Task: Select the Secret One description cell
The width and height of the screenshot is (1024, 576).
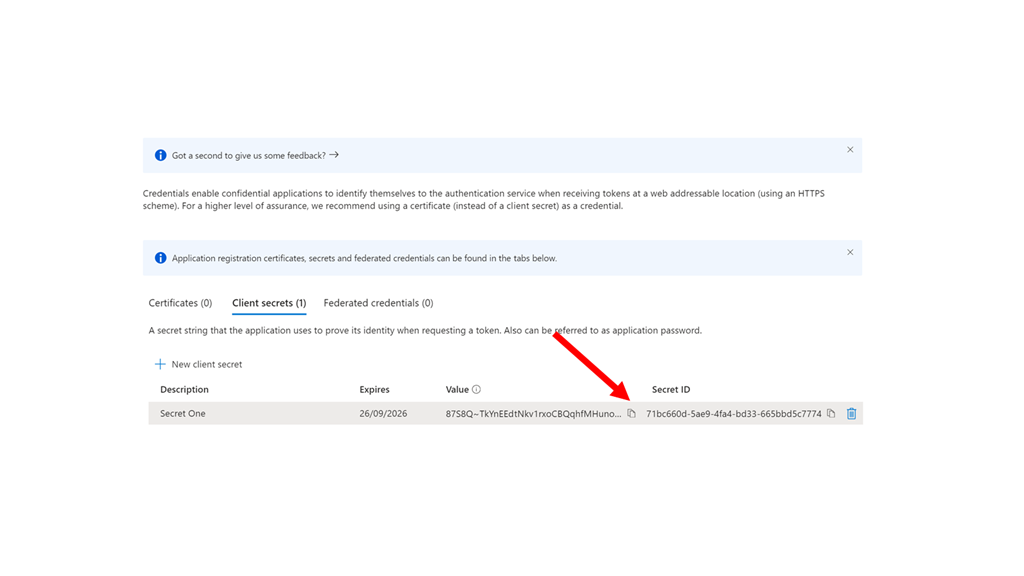Action: pyautogui.click(x=183, y=413)
